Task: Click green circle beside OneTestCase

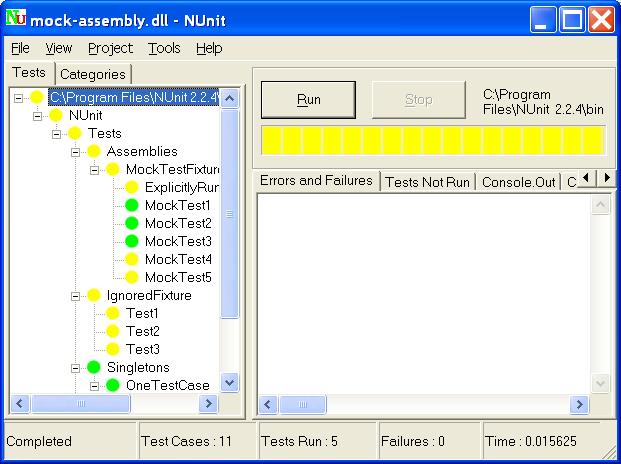Action: click(x=112, y=385)
